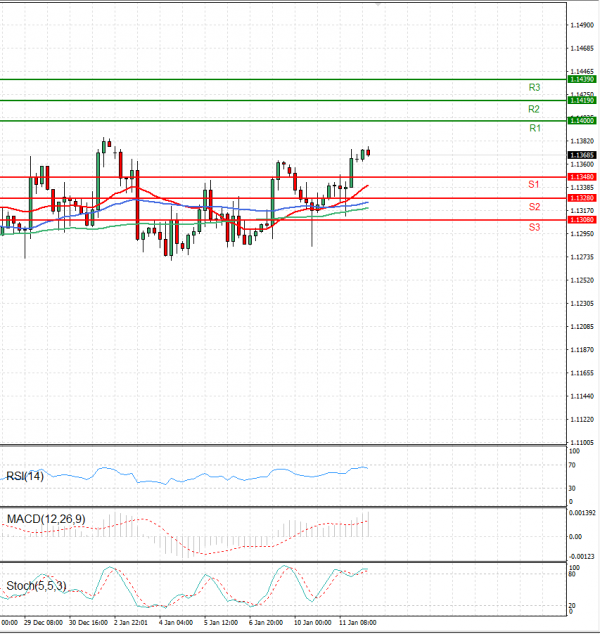This screenshot has height=634, width=600.
Task: Select the 1.11220 price axis value
Action: pyautogui.click(x=582, y=420)
